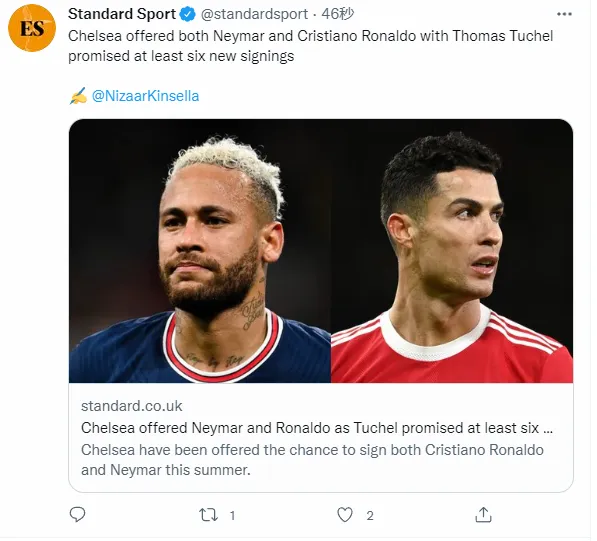Click the blue verified badge
597x541 pixels.
(188, 14)
